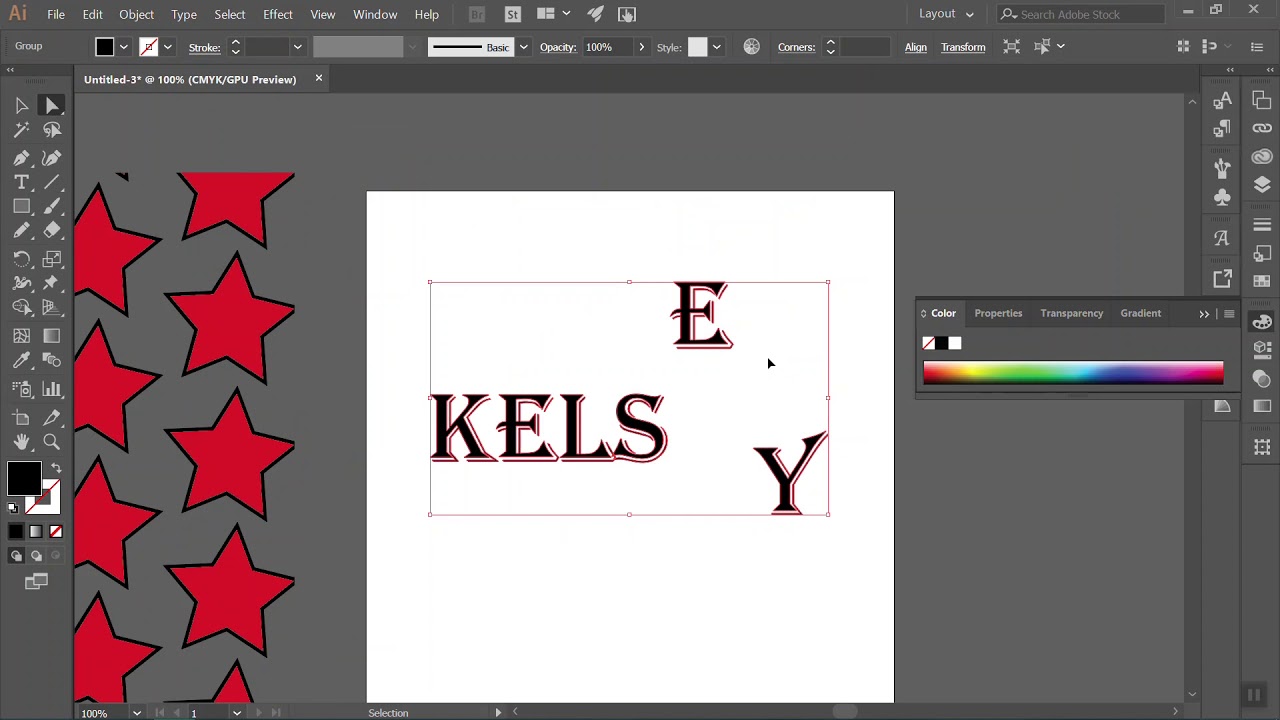Open the Transform options link

click(x=963, y=47)
